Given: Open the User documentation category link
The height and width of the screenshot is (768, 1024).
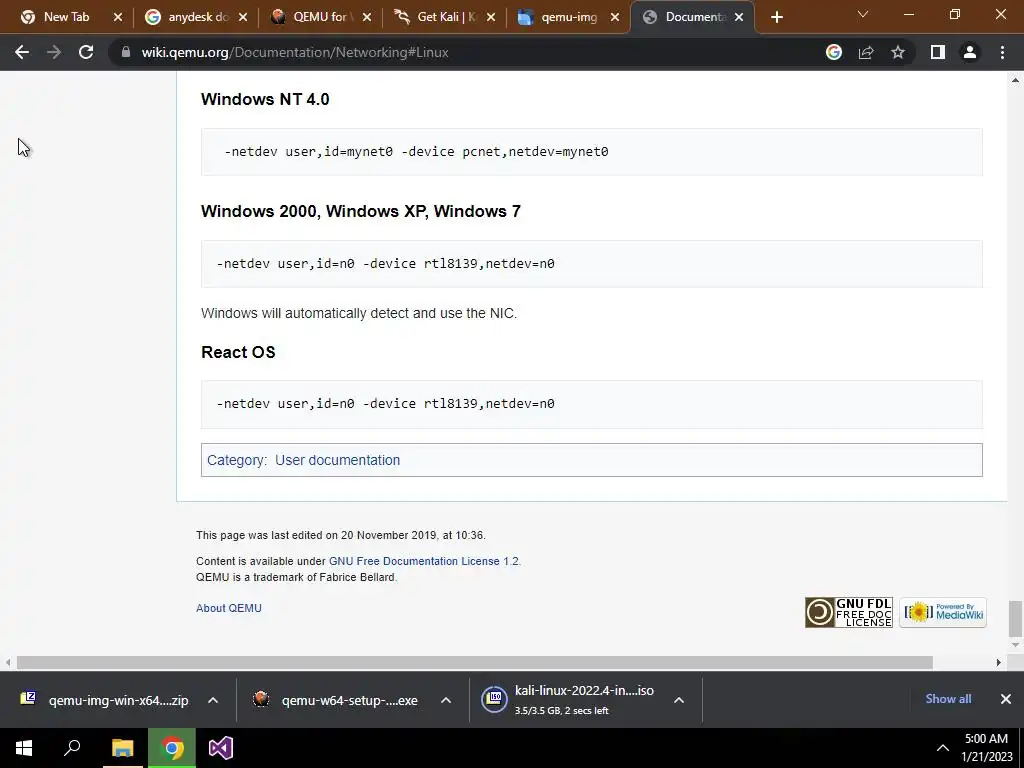Looking at the screenshot, I should tap(337, 460).
